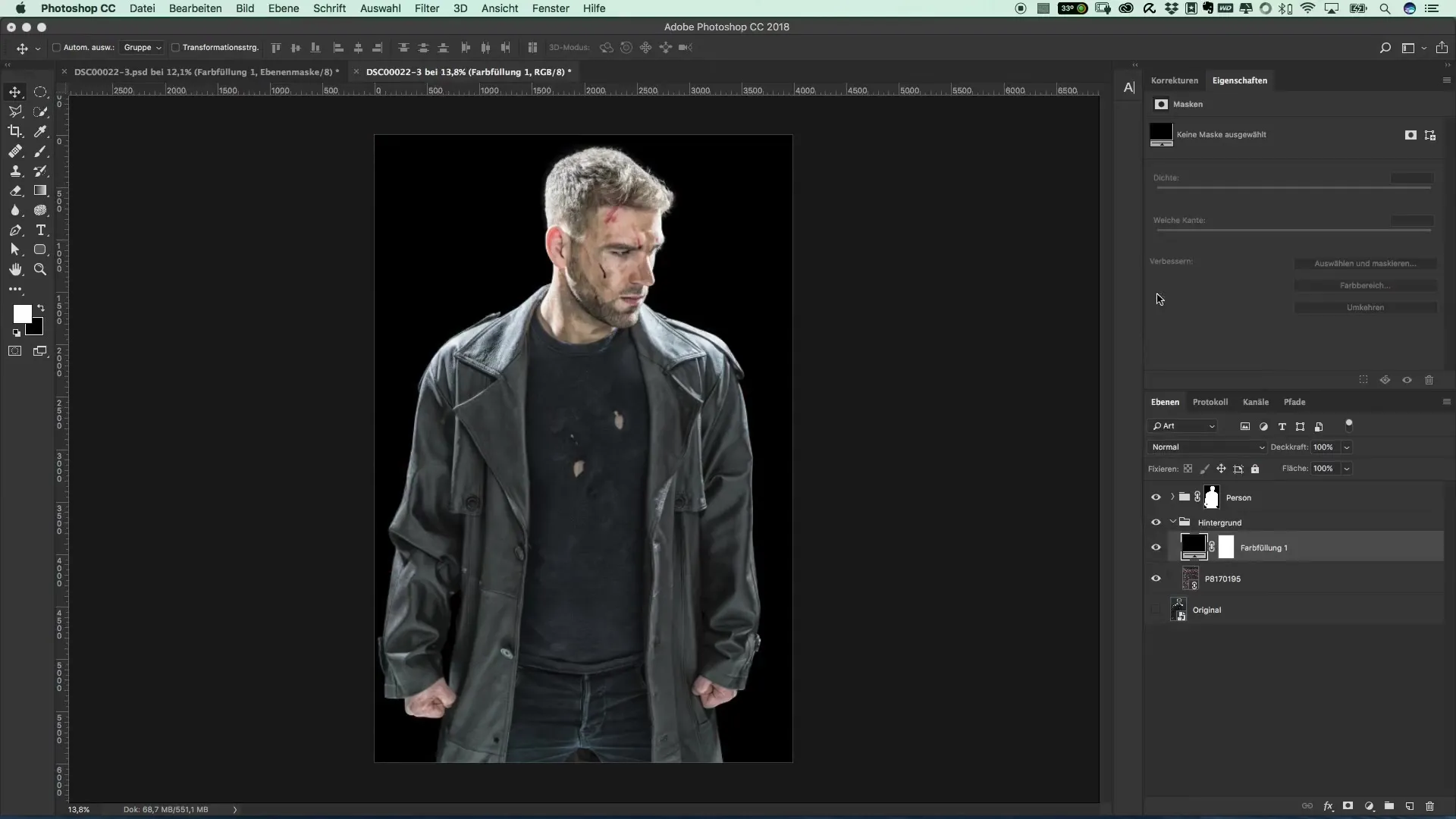Add a layer style with fx button
Screen dimensions: 1456x819
tap(1329, 806)
